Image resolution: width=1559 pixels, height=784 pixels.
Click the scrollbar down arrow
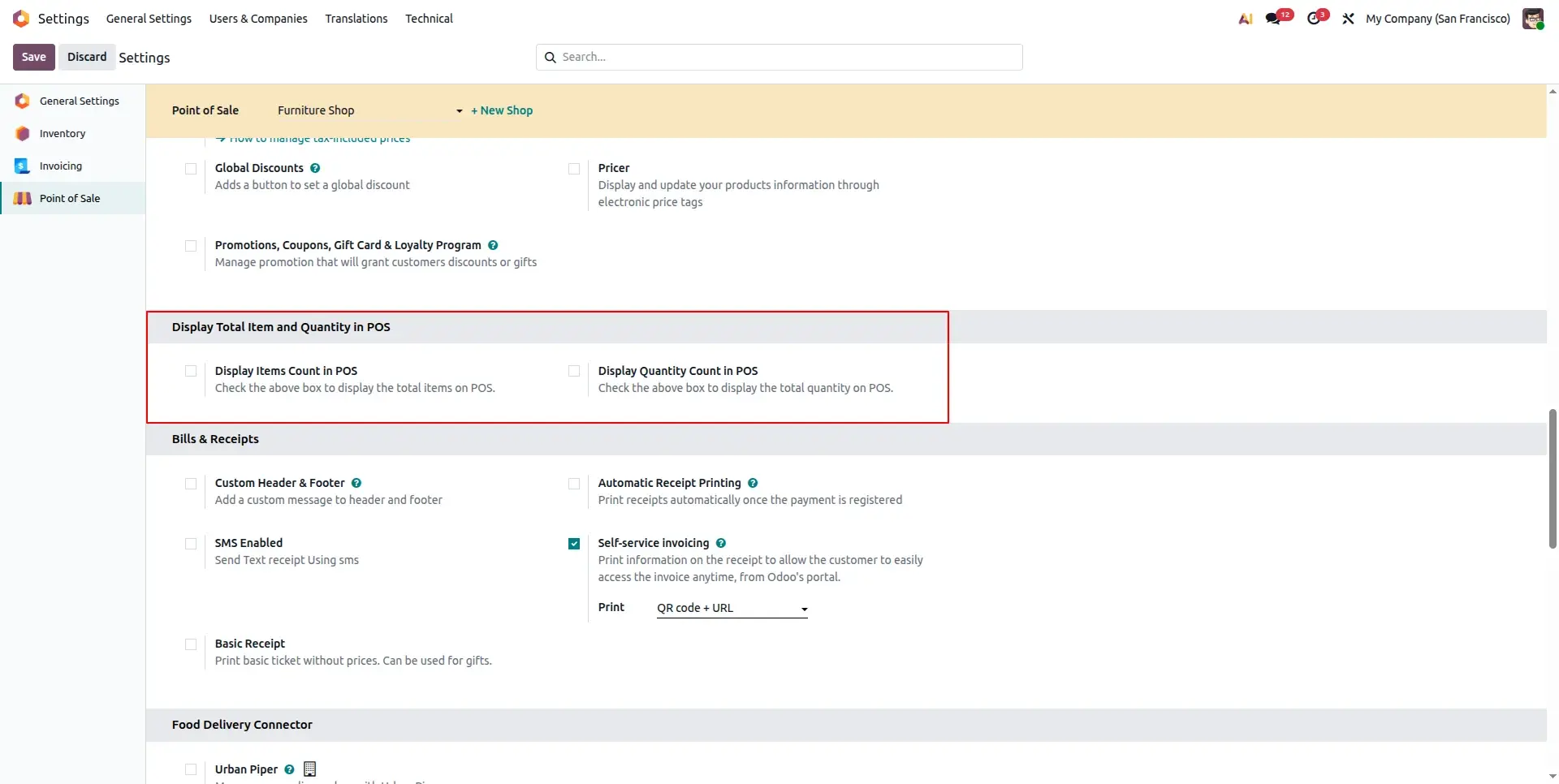pos(1553,777)
